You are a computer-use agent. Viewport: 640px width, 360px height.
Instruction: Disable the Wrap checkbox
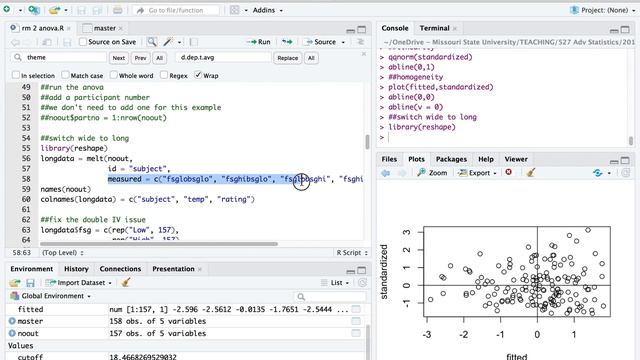click(198, 75)
